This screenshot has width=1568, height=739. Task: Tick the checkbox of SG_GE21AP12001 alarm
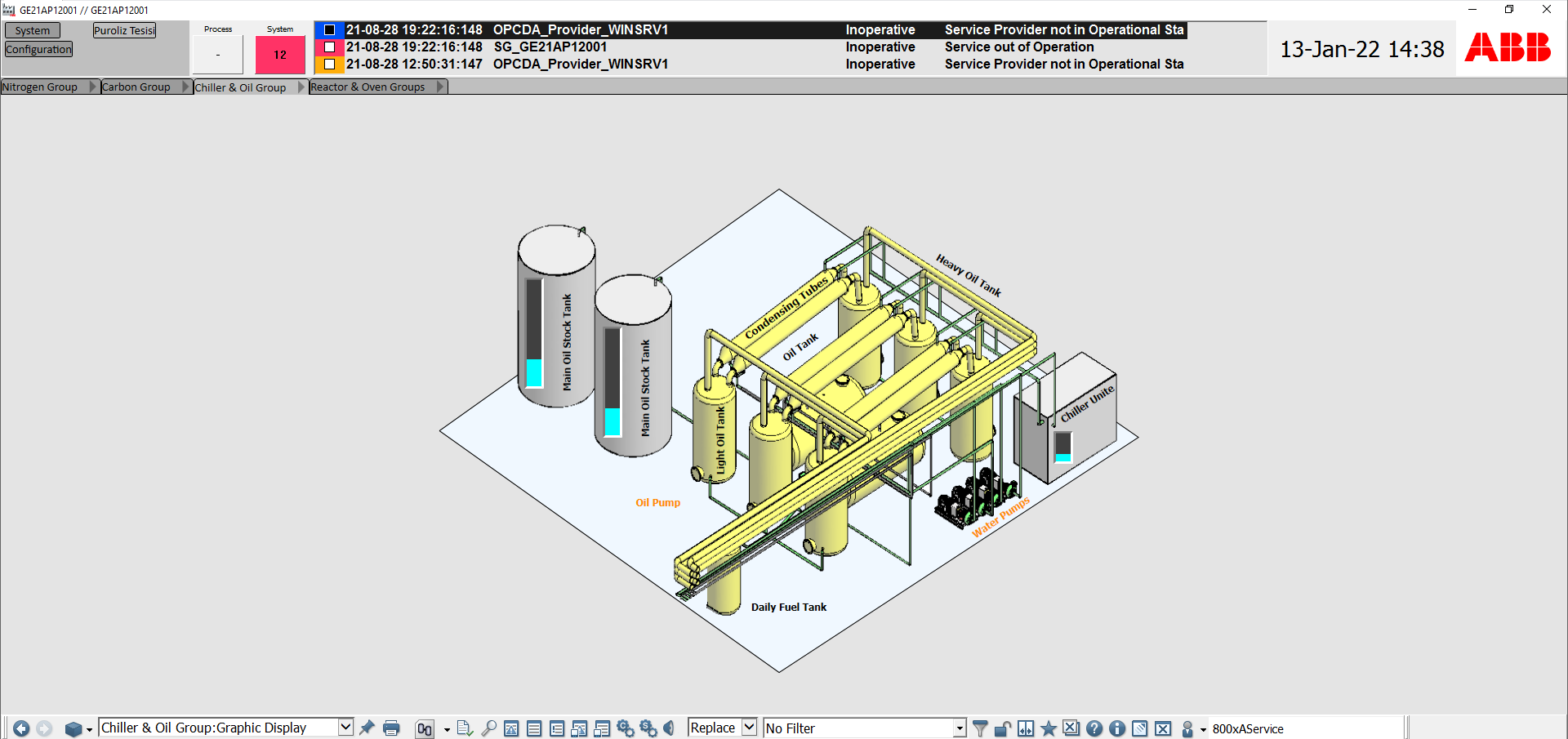[x=330, y=47]
